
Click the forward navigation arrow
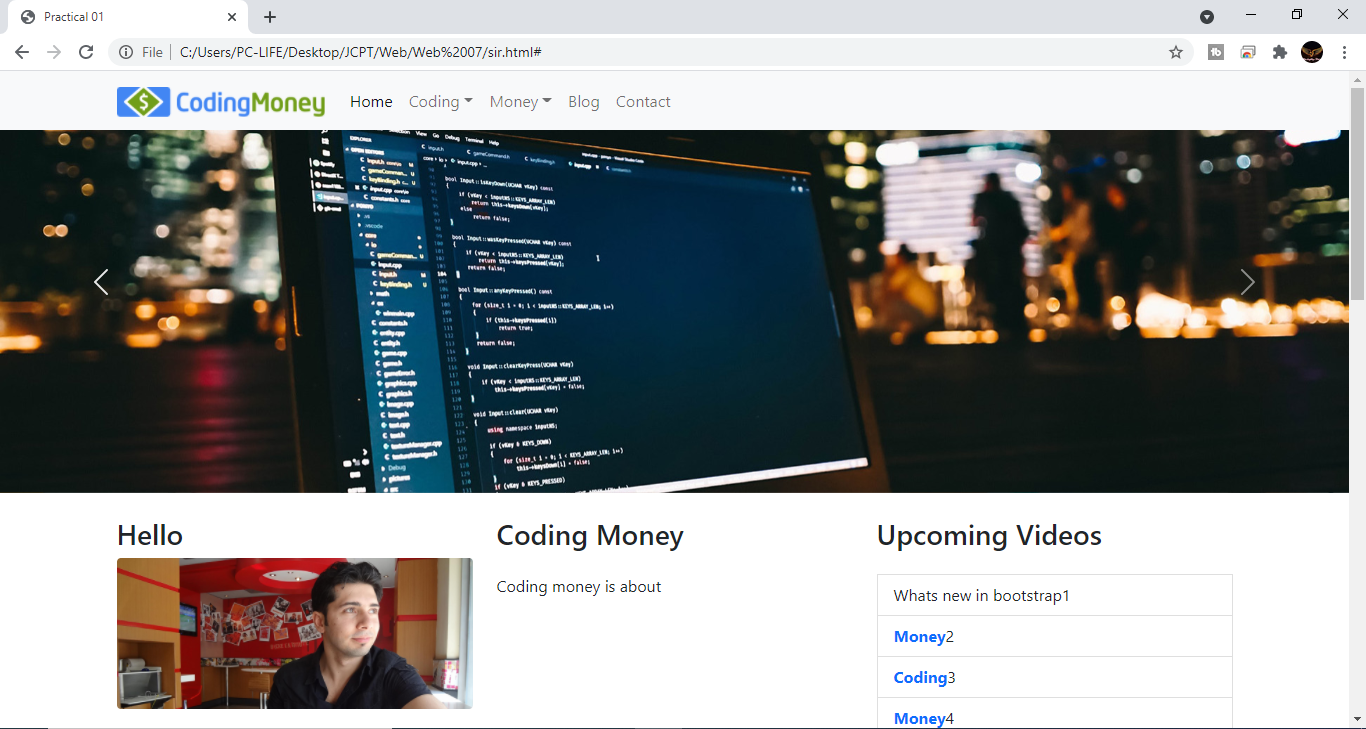pos(54,51)
